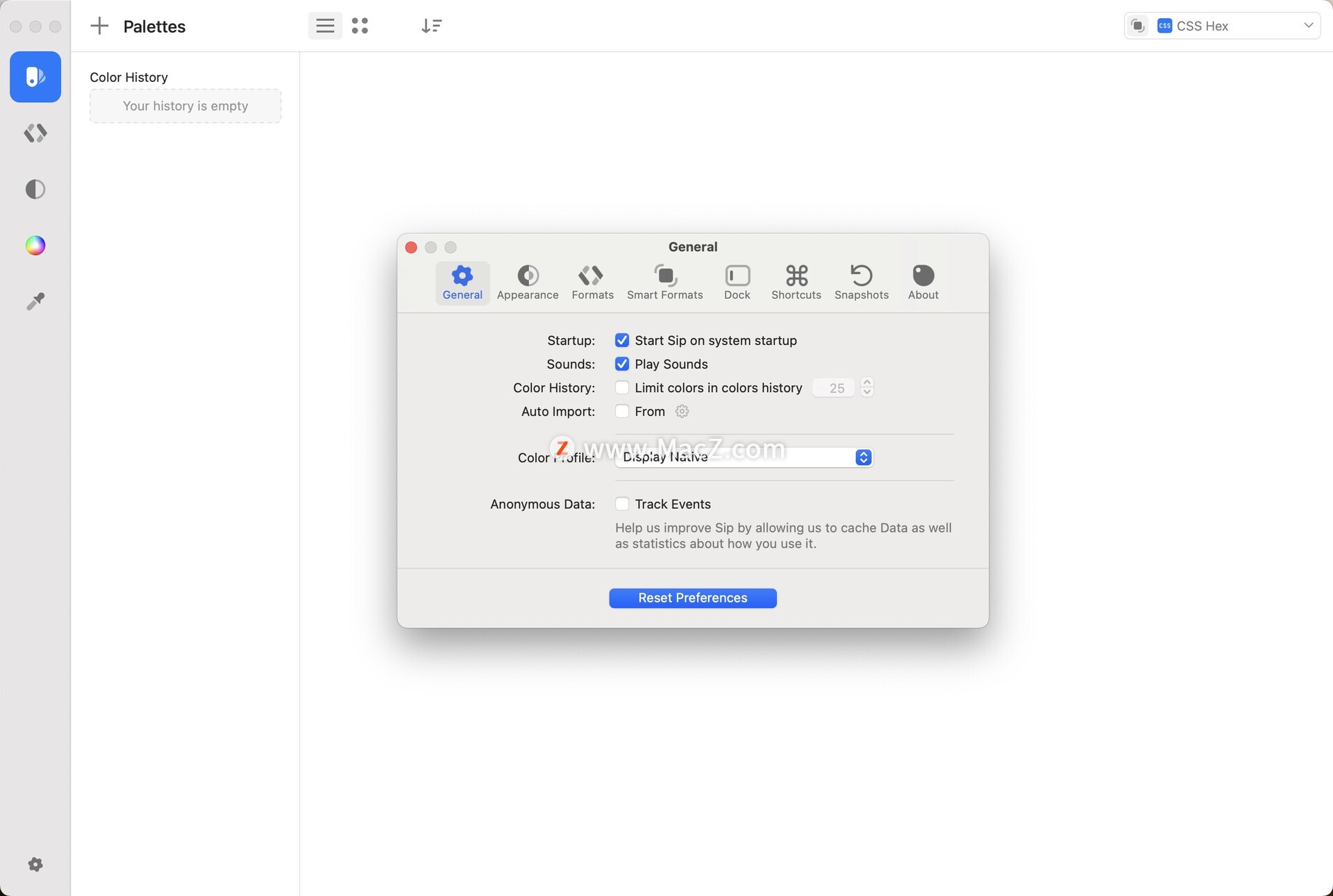Click the Color History heading
Viewport: 1333px width, 896px height.
point(128,77)
